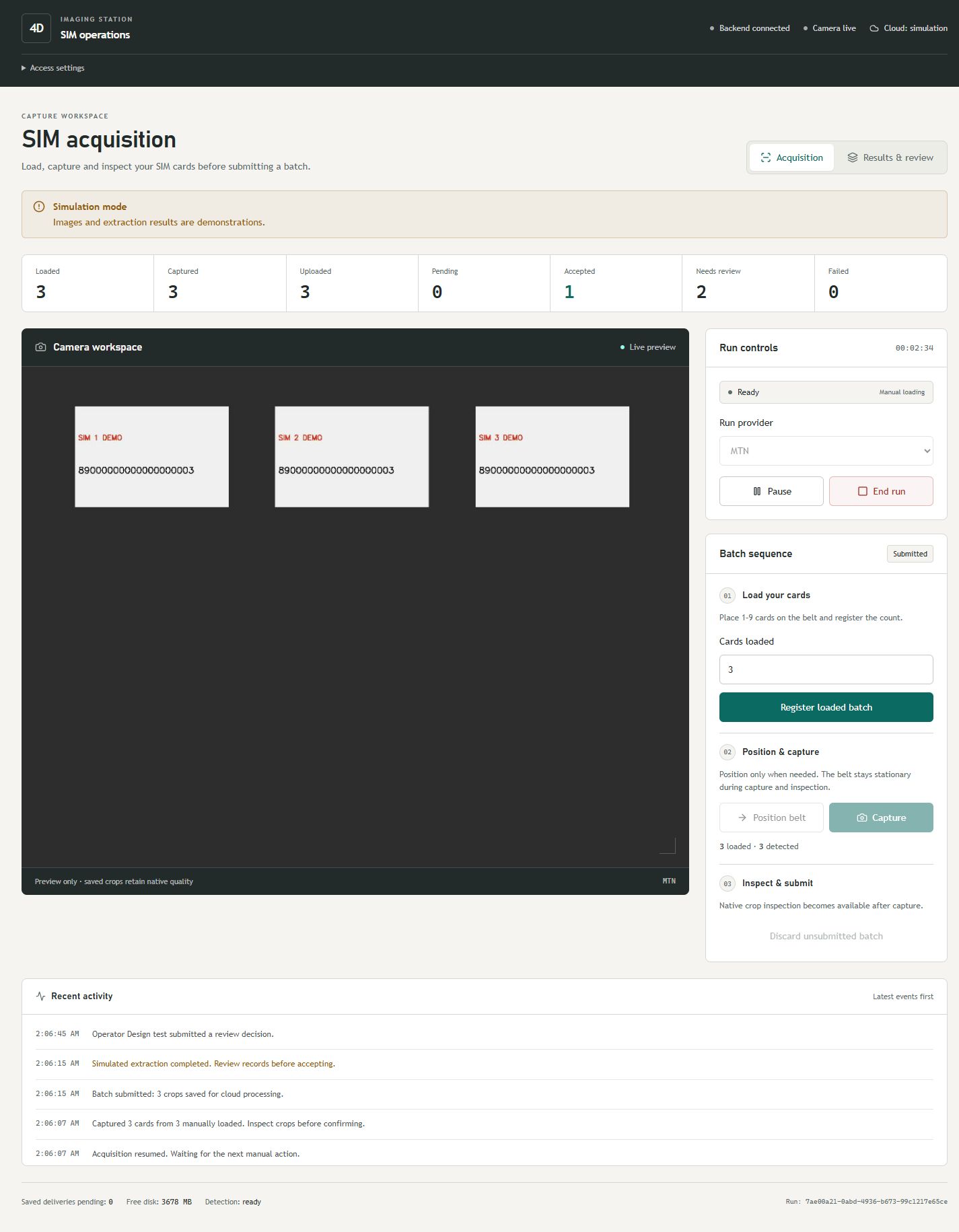Image resolution: width=959 pixels, height=1232 pixels.
Task: Click the step 01 badge
Action: (727, 595)
